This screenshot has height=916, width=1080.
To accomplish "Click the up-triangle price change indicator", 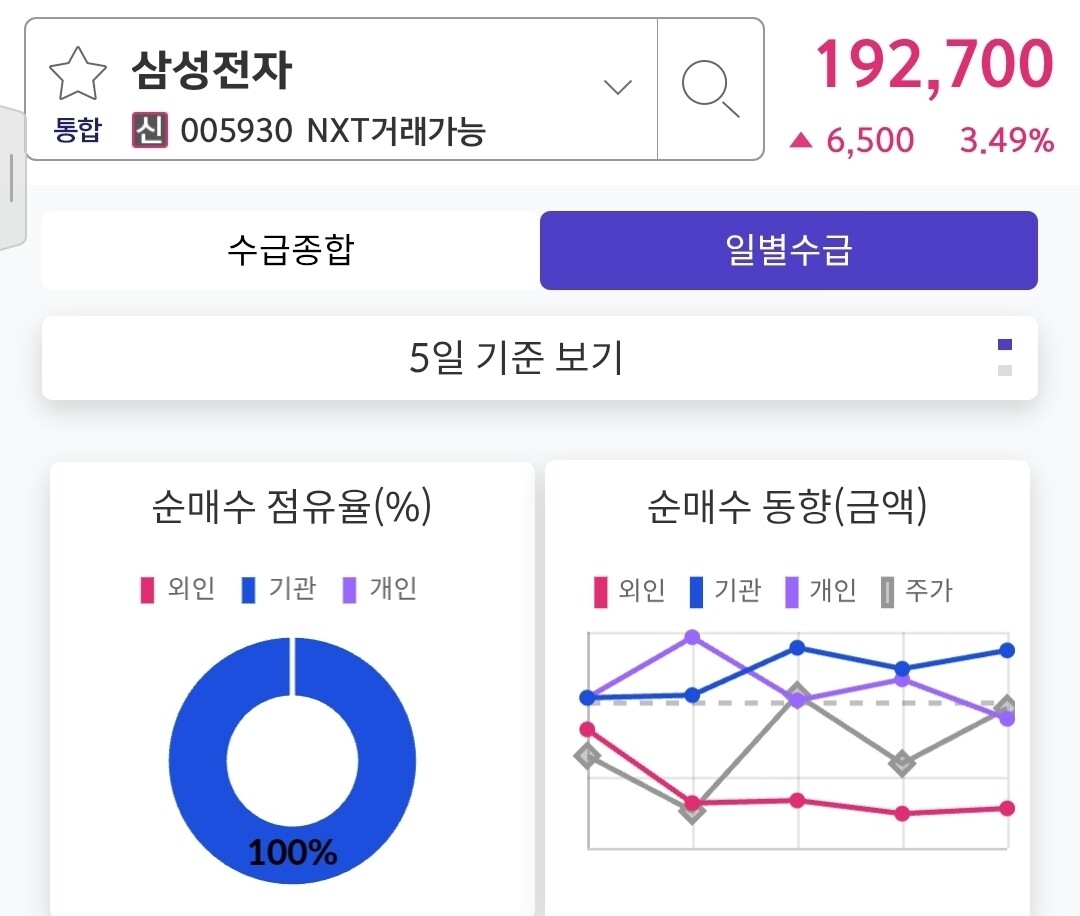I will click(x=800, y=141).
